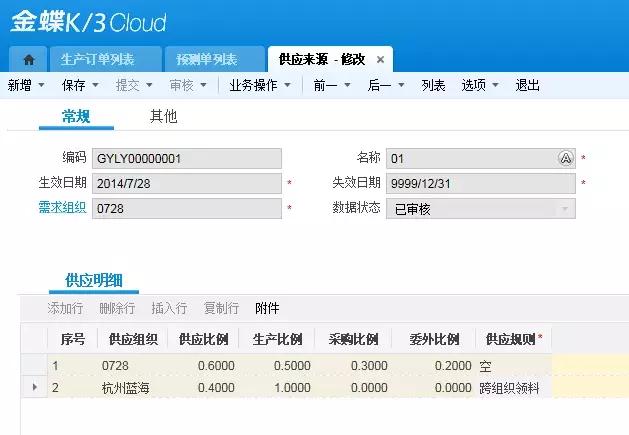This screenshot has width=629, height=435.
Task: Go to previous record with 前一
Action: click(325, 85)
